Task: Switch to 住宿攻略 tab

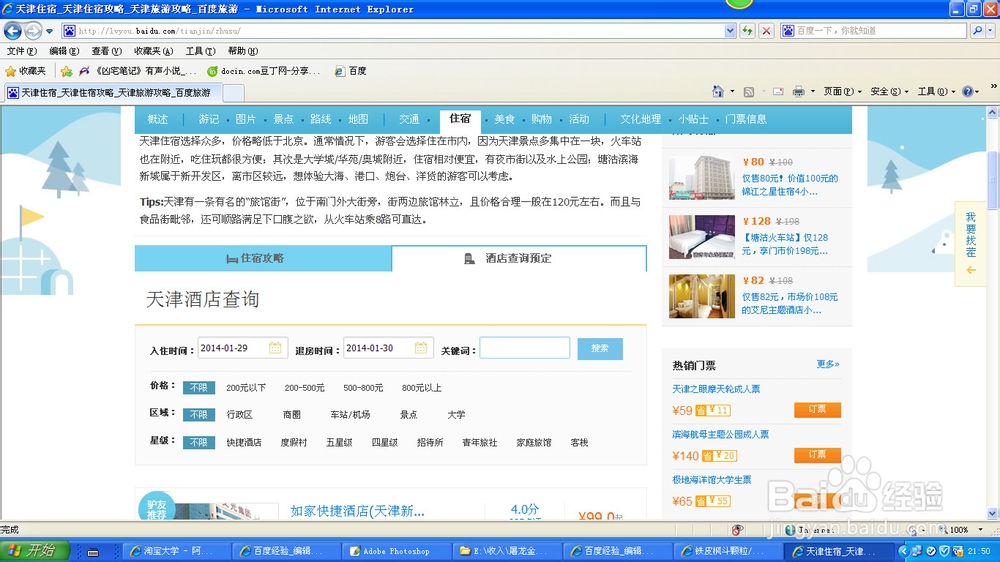Action: coord(263,258)
